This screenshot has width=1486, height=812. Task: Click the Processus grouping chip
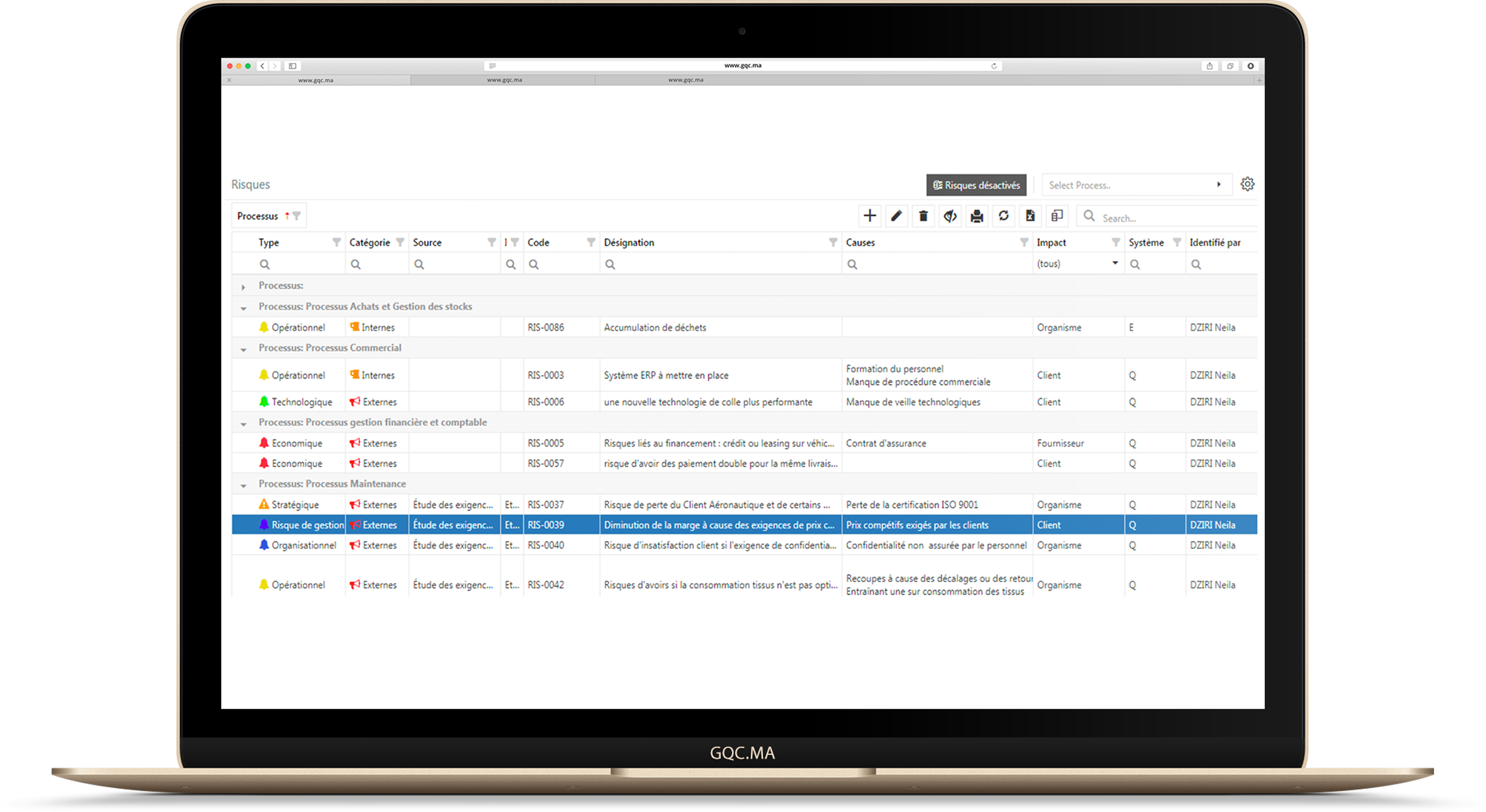click(x=258, y=216)
